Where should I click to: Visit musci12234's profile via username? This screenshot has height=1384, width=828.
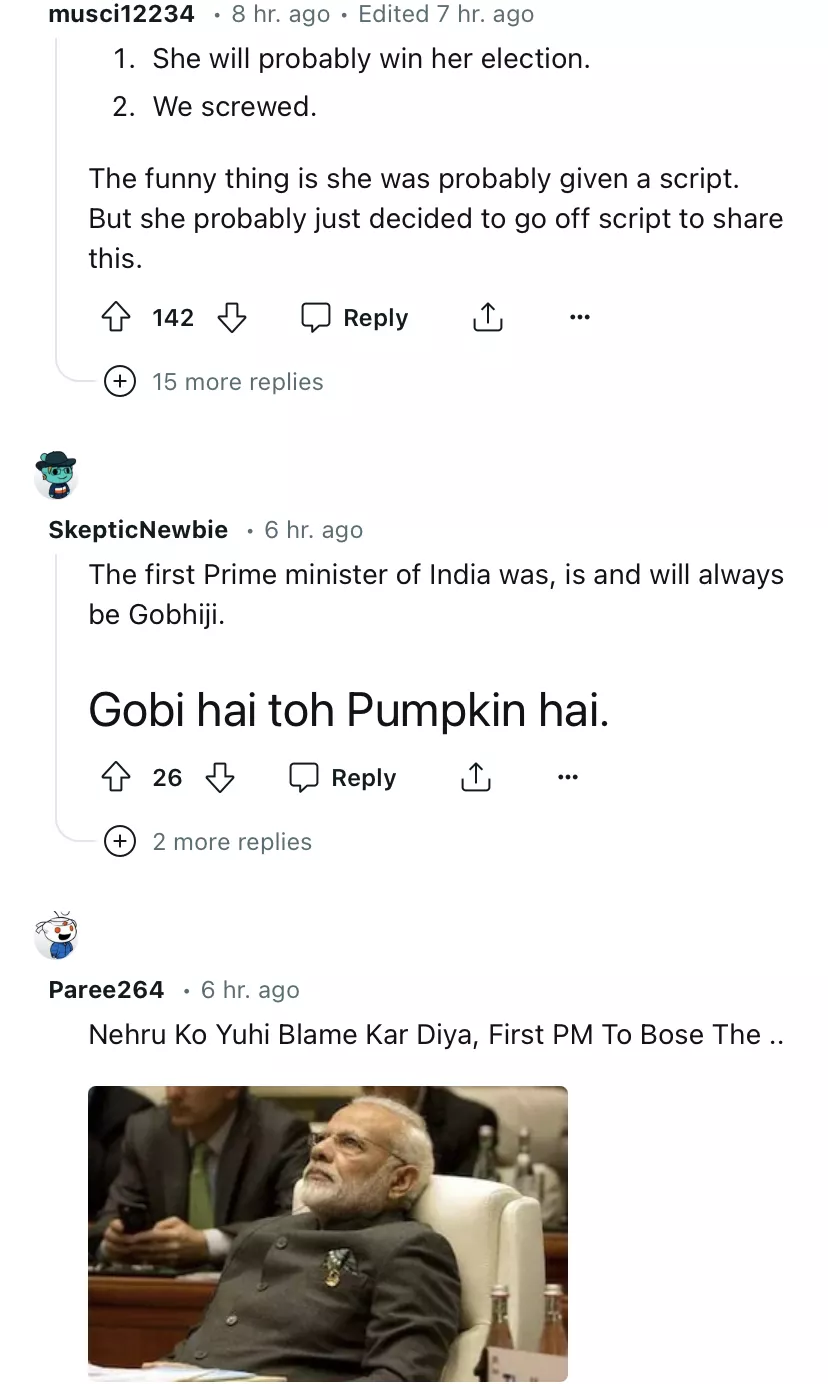click(121, 14)
